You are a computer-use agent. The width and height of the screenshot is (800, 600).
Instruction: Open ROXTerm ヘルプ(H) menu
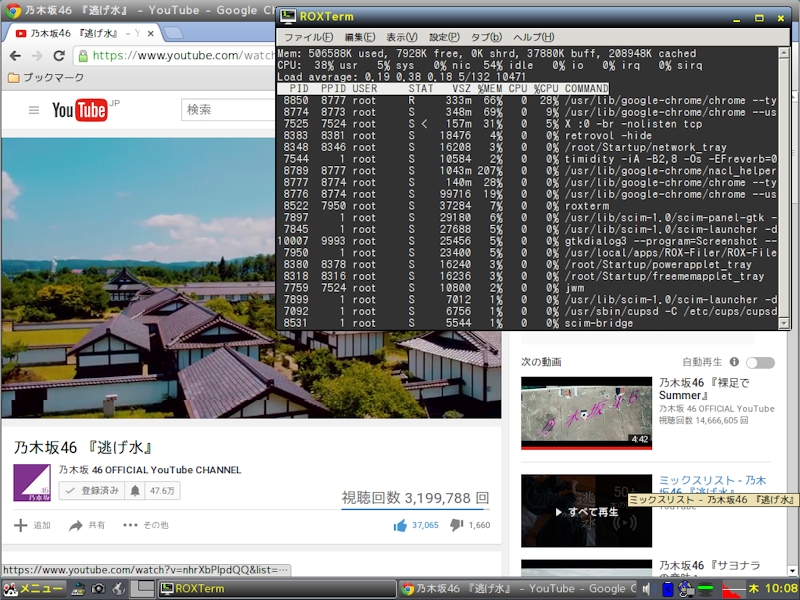[x=534, y=37]
